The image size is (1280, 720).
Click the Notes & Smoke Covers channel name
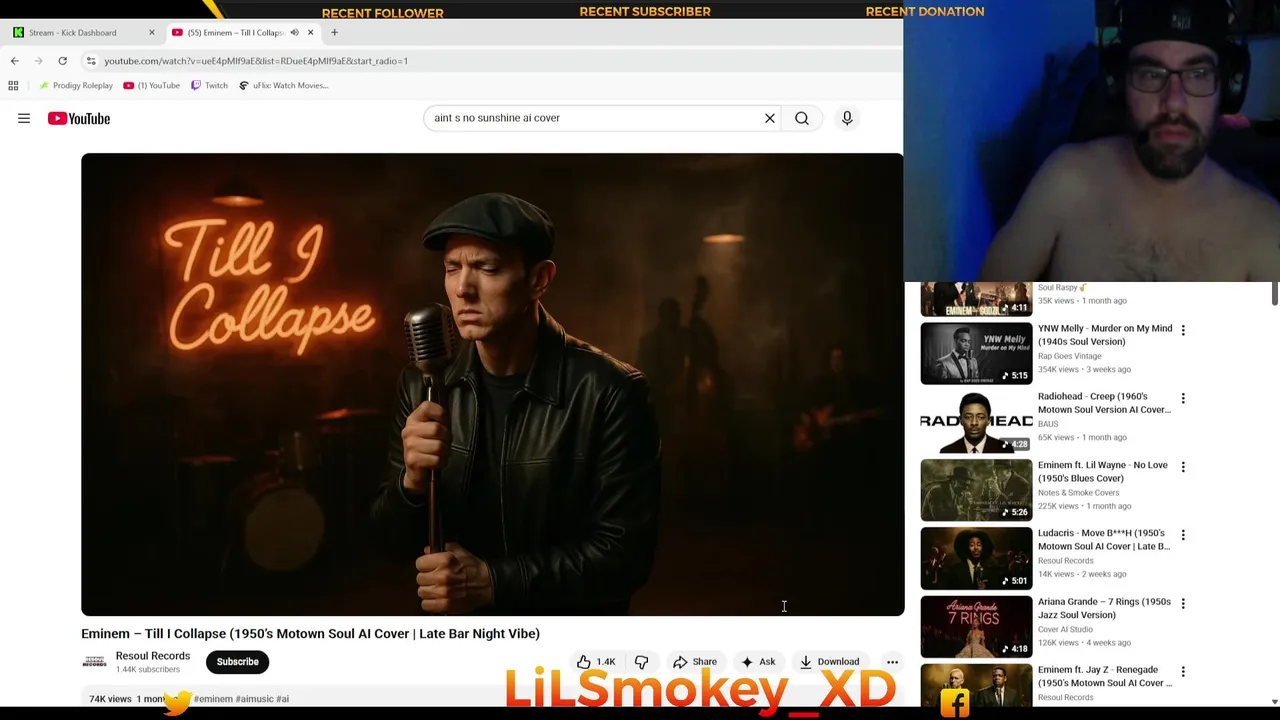[x=1078, y=493]
